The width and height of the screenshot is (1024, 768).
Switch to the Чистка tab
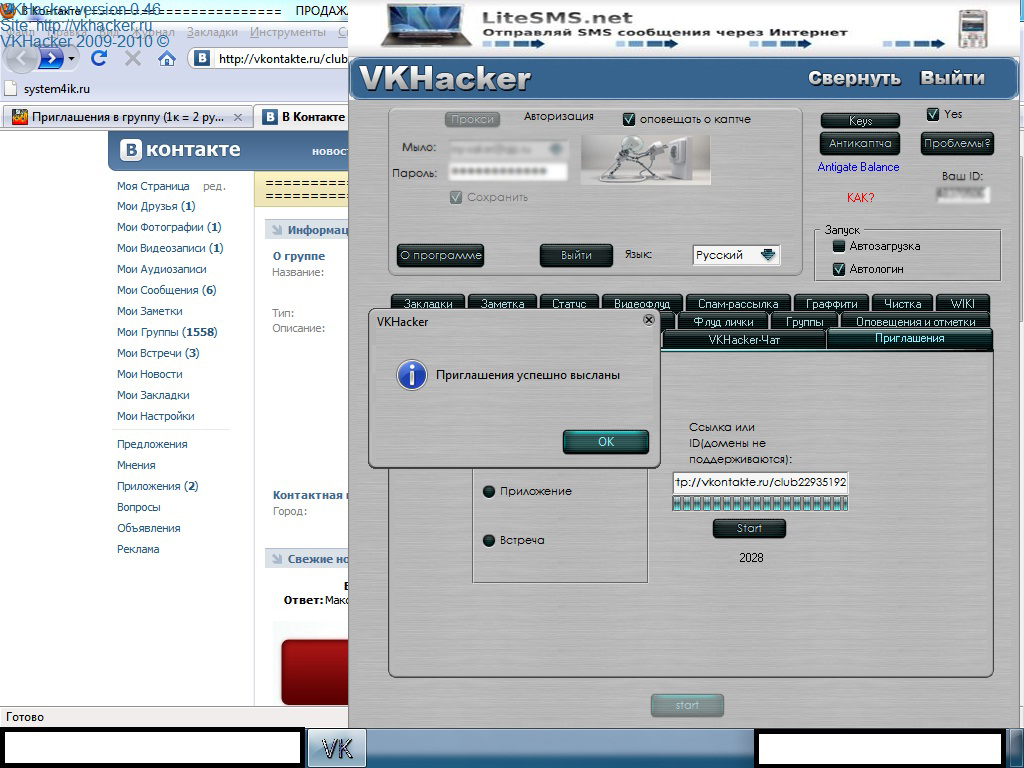point(903,303)
